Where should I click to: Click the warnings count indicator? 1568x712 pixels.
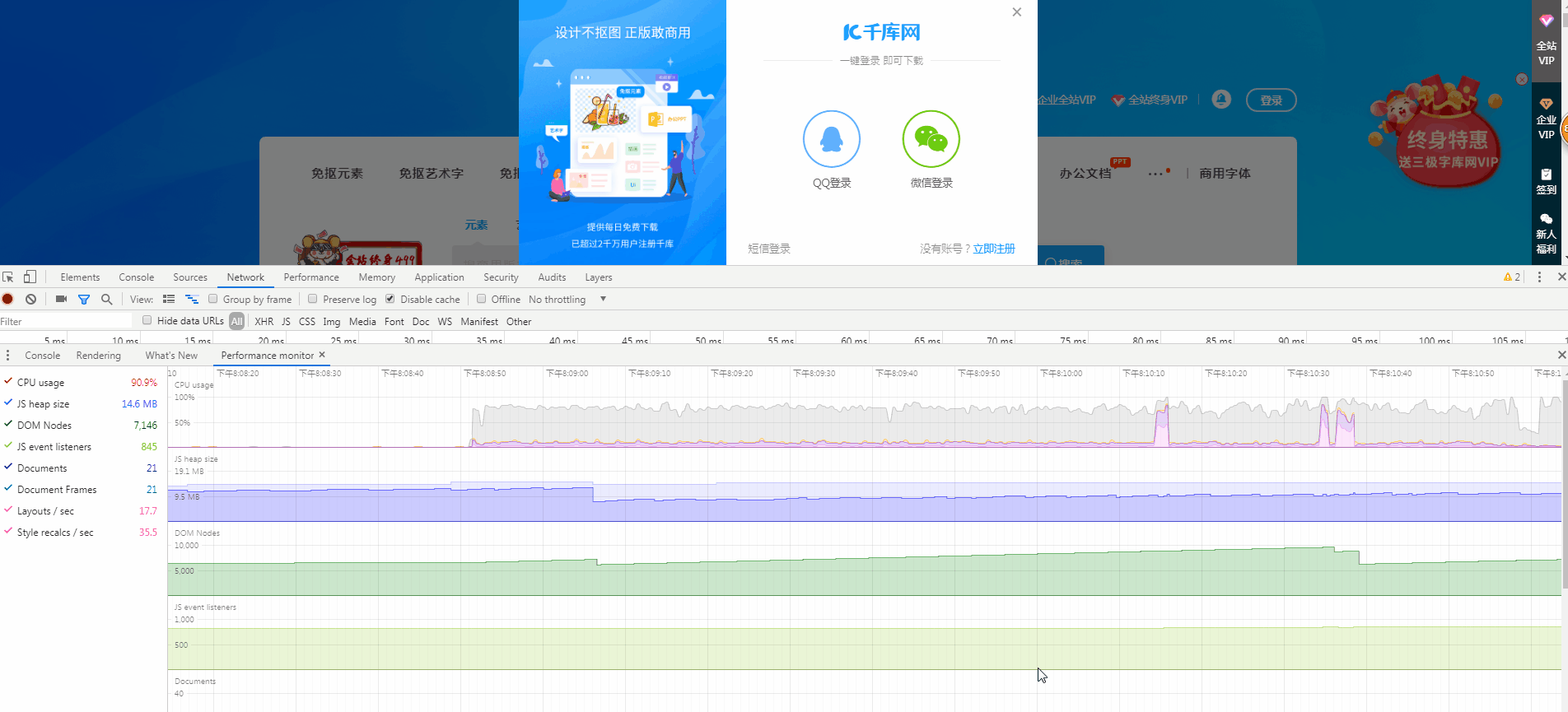pos(1512,277)
